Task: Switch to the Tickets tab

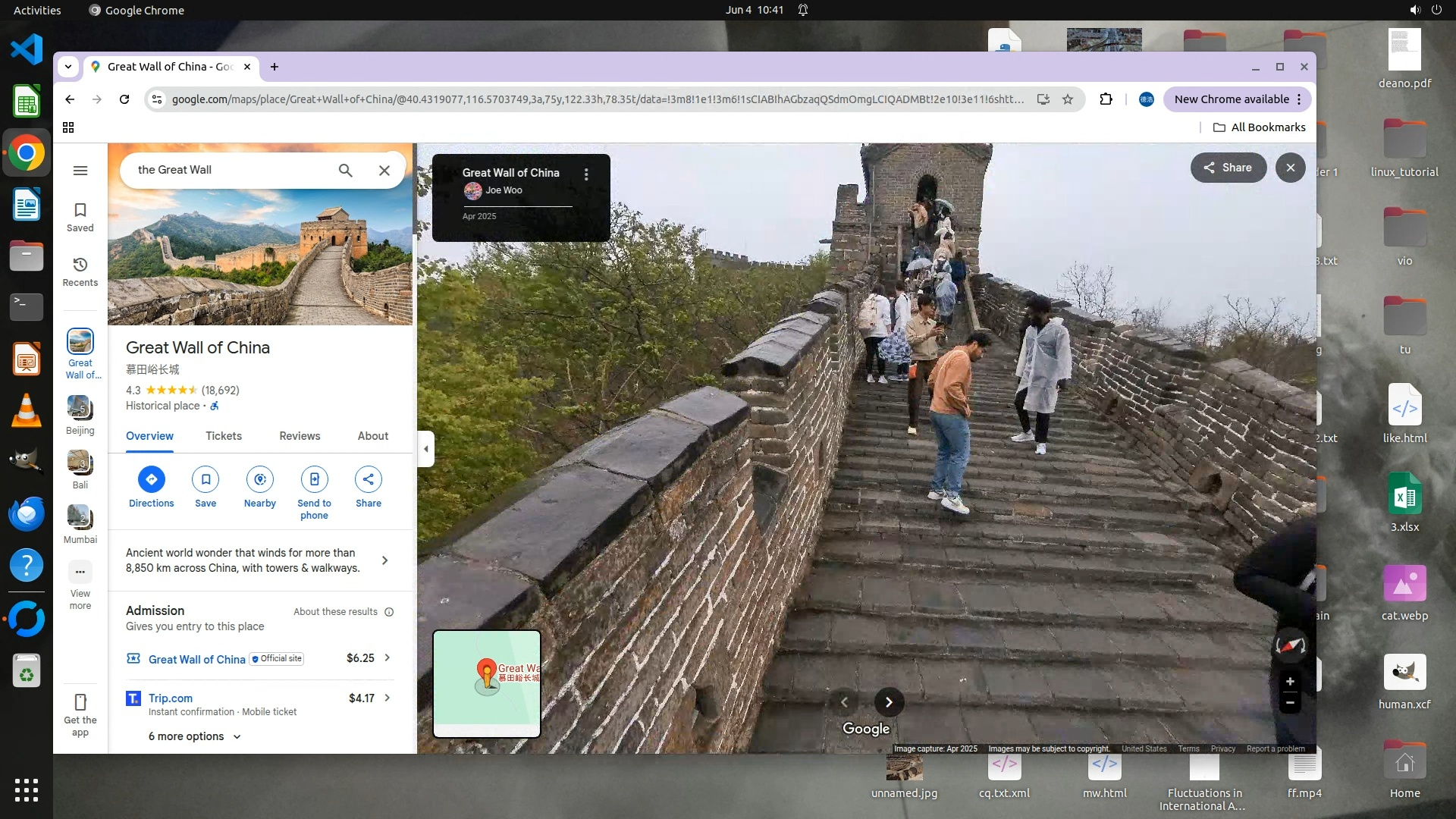Action: pos(223,436)
